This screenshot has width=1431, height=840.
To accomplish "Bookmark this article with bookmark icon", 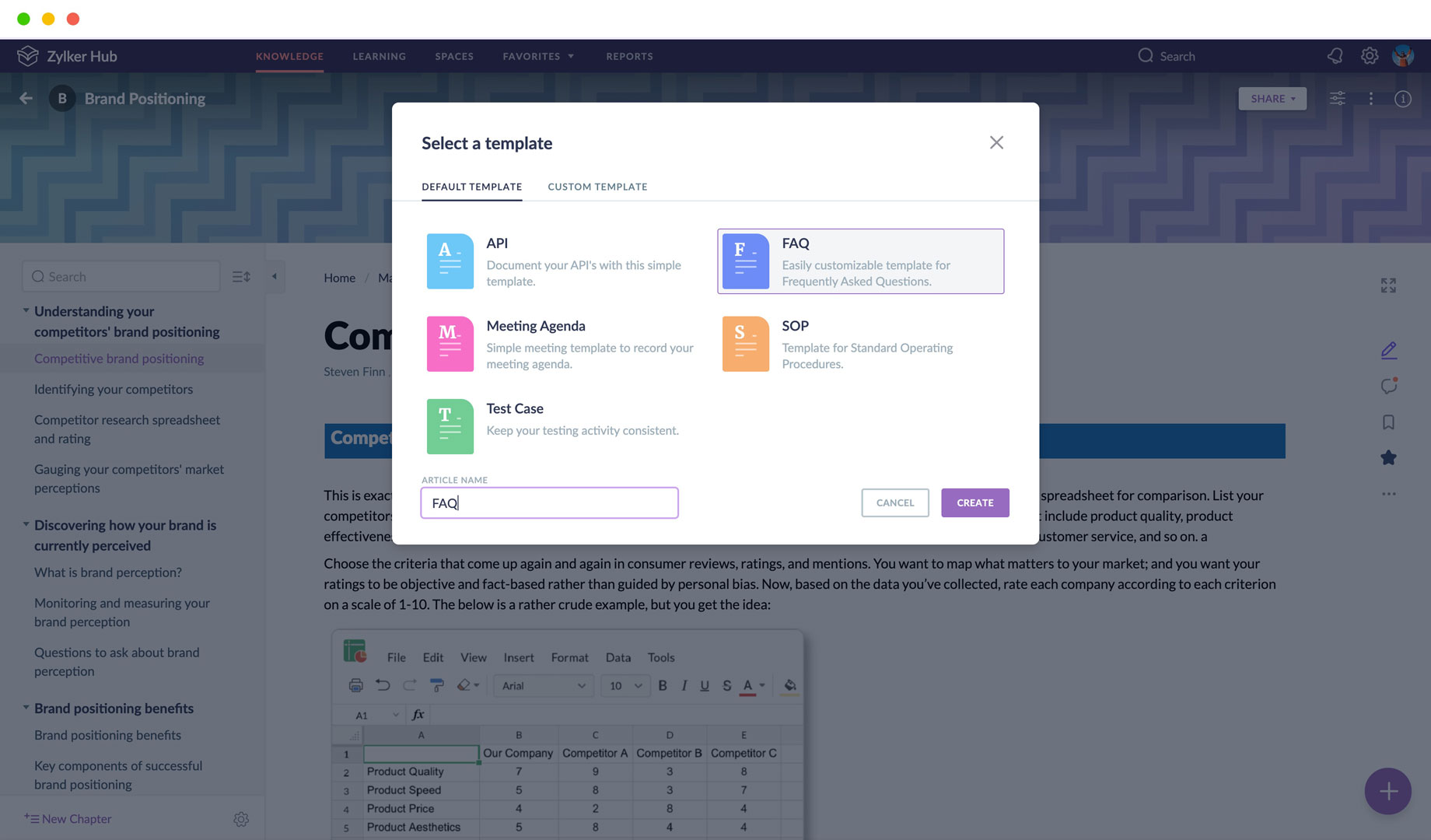I will click(x=1388, y=422).
